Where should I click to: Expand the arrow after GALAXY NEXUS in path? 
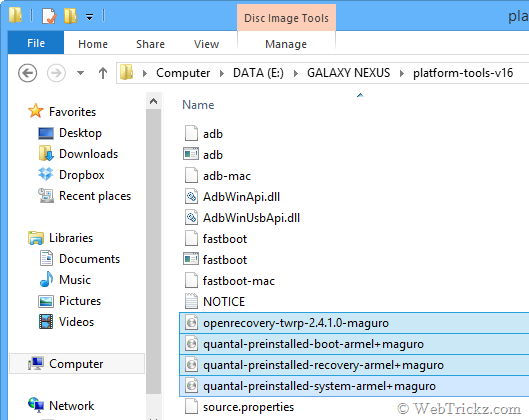point(401,73)
